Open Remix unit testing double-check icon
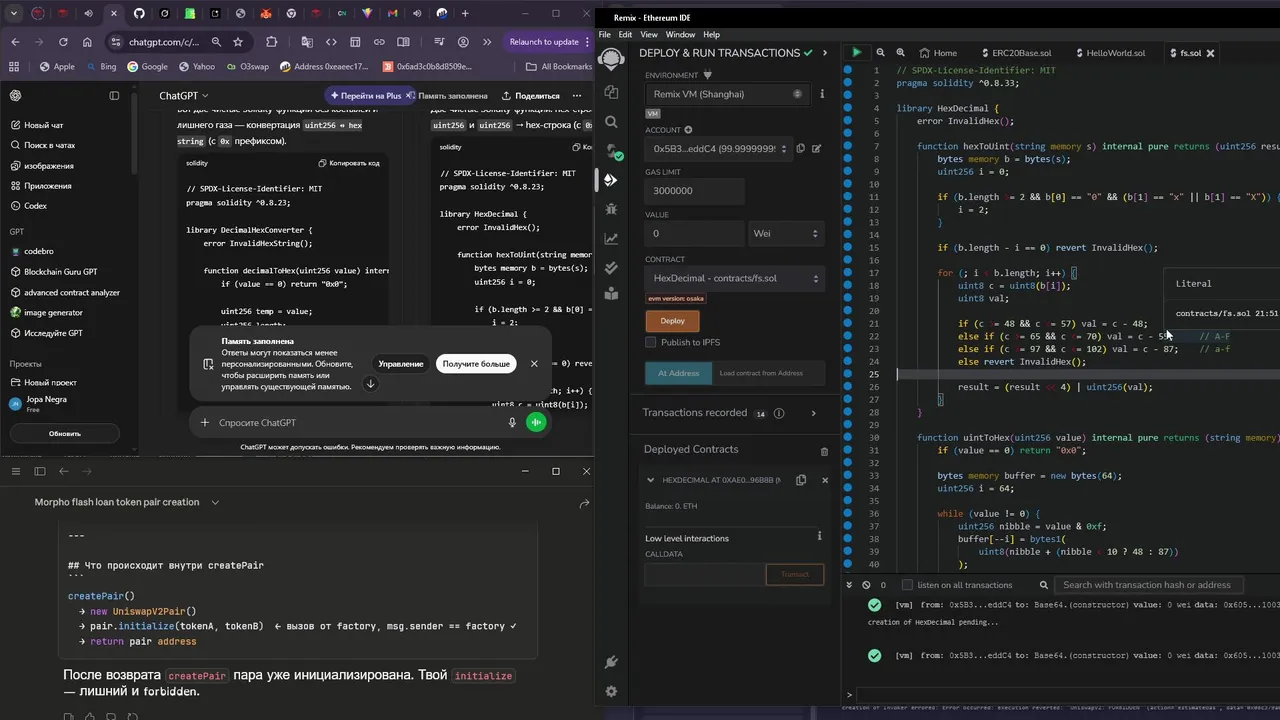This screenshot has height=720, width=1280. click(611, 266)
